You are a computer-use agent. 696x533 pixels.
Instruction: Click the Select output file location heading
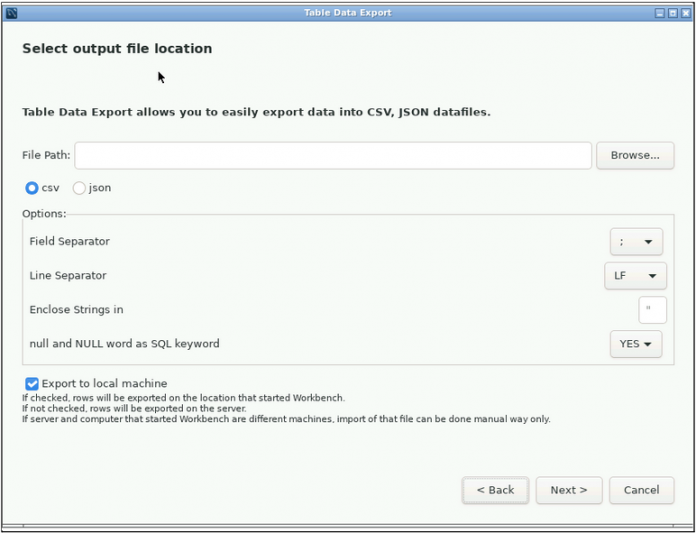coord(117,49)
